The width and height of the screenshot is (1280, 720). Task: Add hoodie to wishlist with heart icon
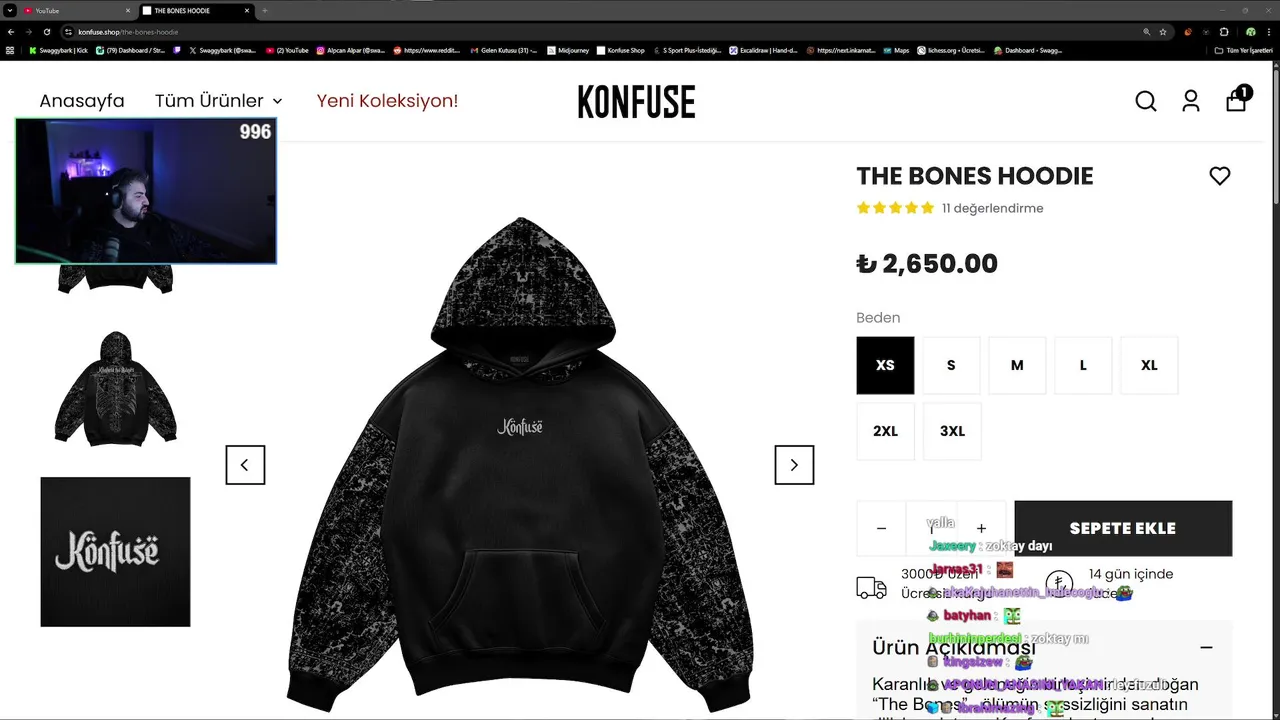coord(1220,176)
